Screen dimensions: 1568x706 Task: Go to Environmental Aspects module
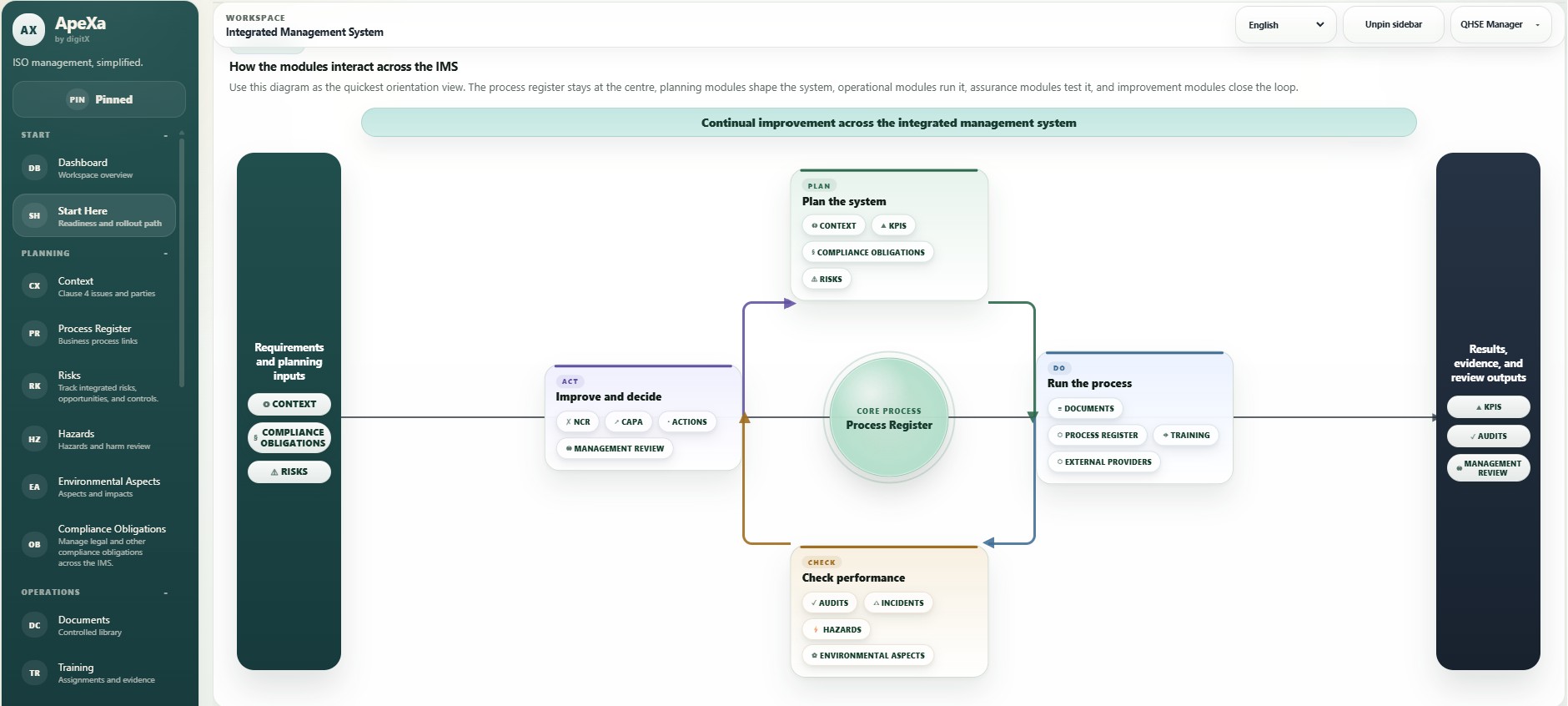coord(94,487)
